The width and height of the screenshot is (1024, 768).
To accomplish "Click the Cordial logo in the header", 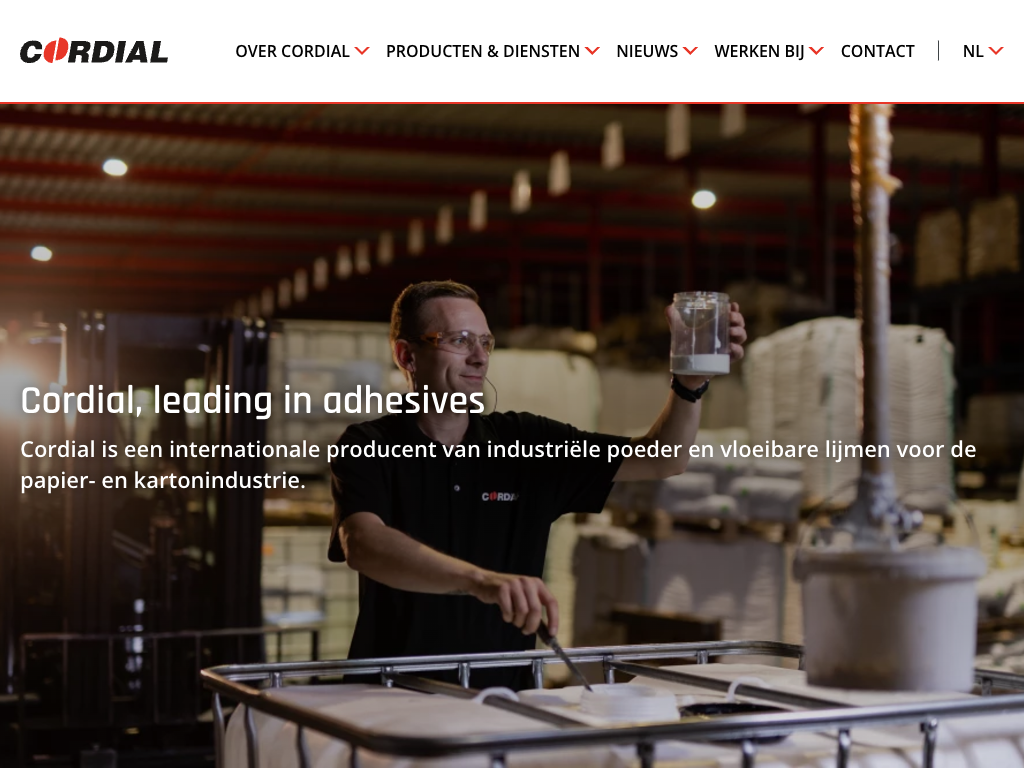I will click(94, 51).
